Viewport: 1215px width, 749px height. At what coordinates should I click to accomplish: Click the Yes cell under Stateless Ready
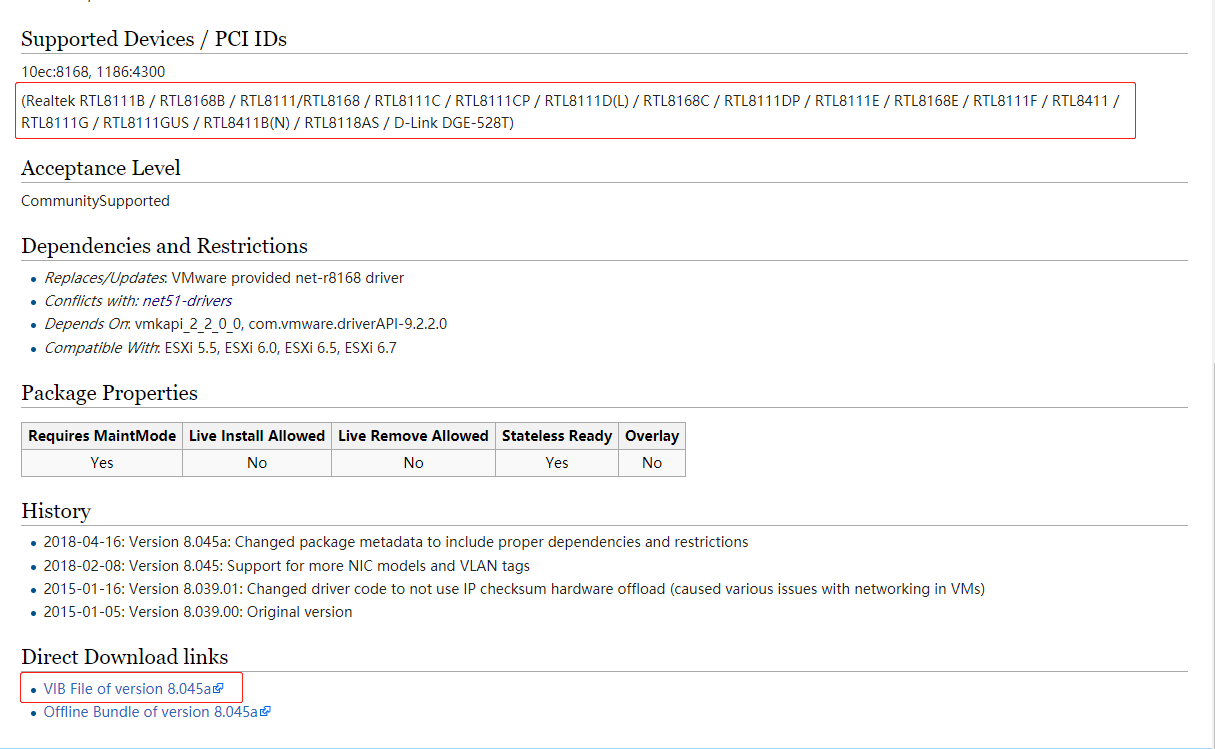tap(557, 463)
